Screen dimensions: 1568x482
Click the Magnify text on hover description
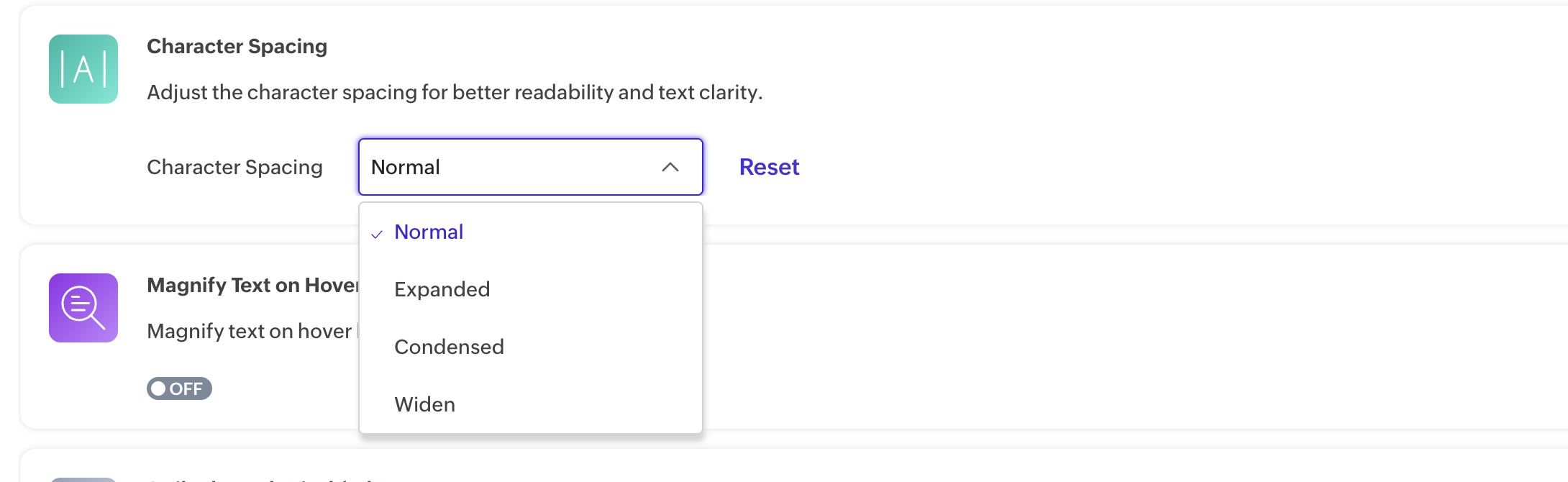pyautogui.click(x=250, y=331)
